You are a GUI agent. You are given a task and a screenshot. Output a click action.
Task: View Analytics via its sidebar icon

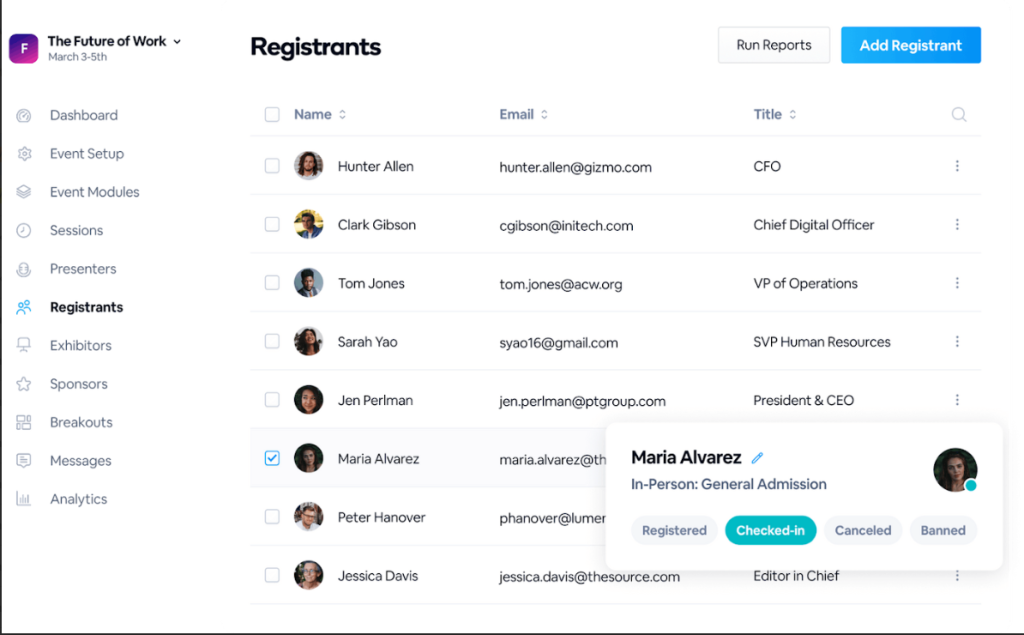(x=23, y=498)
